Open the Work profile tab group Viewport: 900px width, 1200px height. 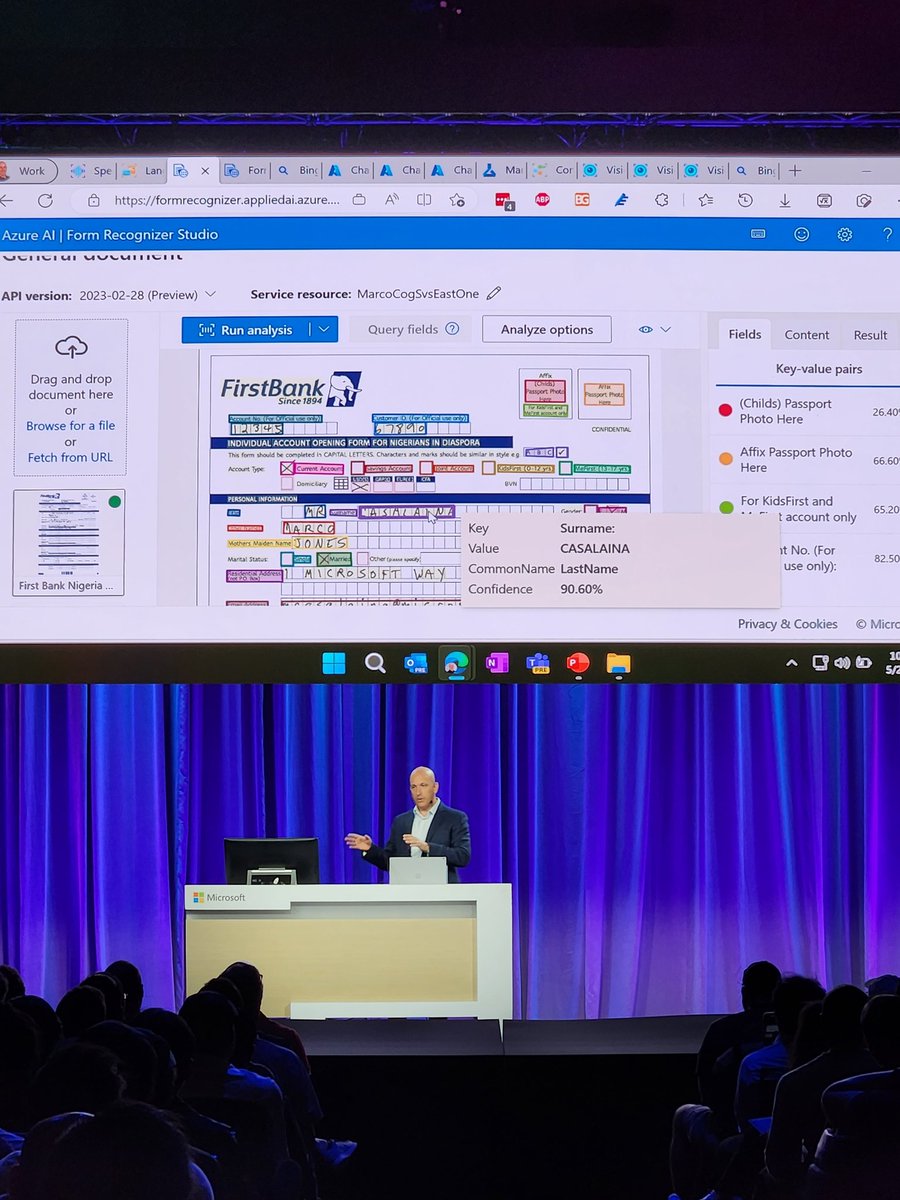pyautogui.click(x=27, y=170)
